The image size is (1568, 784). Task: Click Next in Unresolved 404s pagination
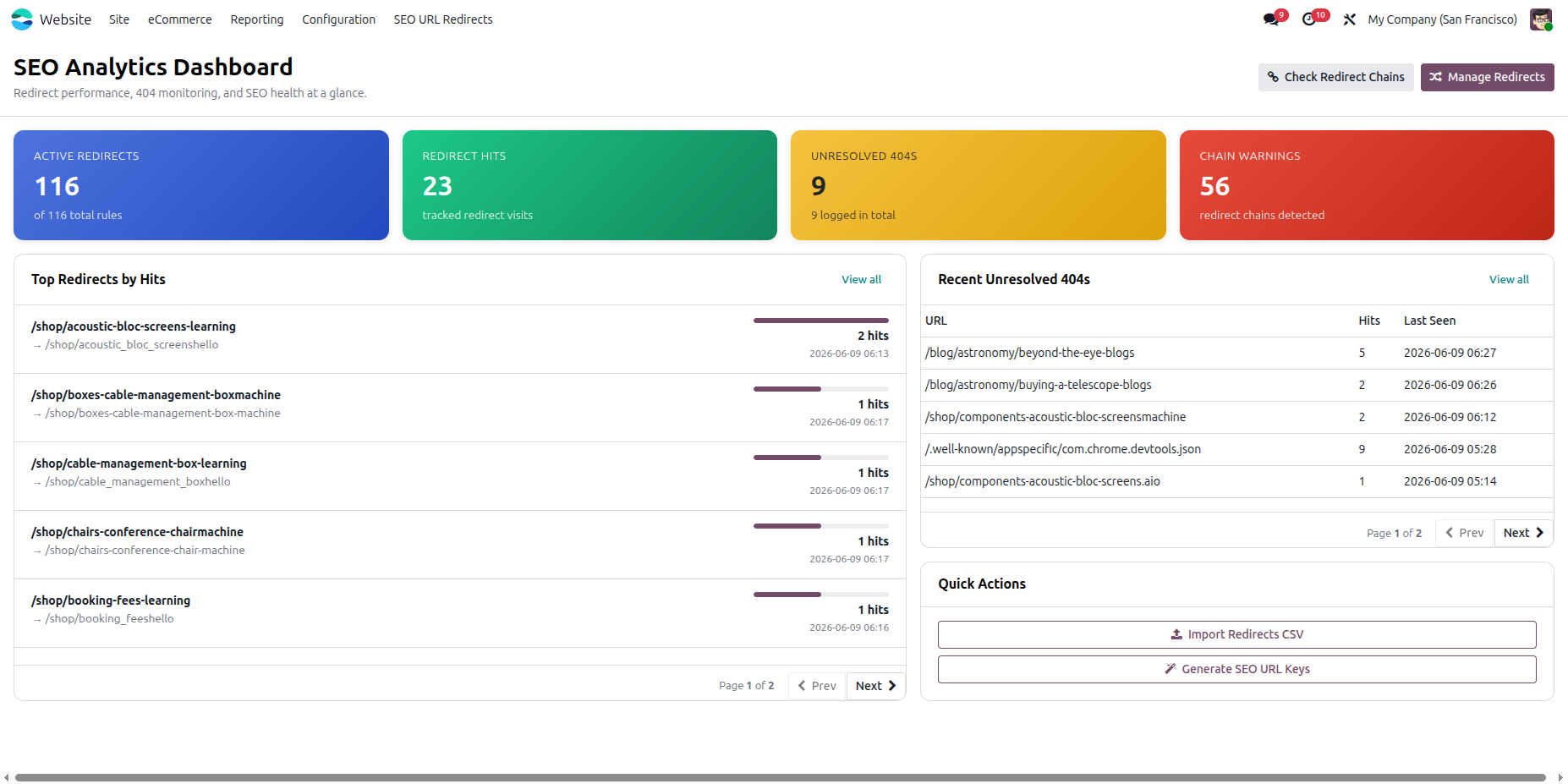pyautogui.click(x=1523, y=533)
